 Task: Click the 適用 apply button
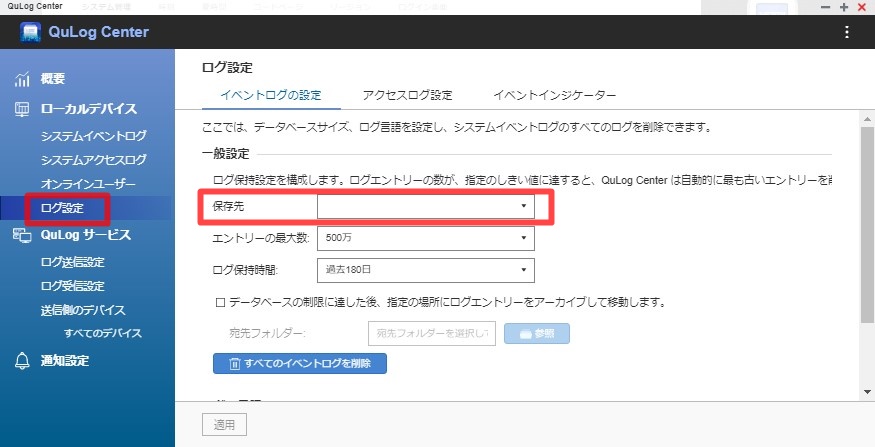(x=224, y=425)
